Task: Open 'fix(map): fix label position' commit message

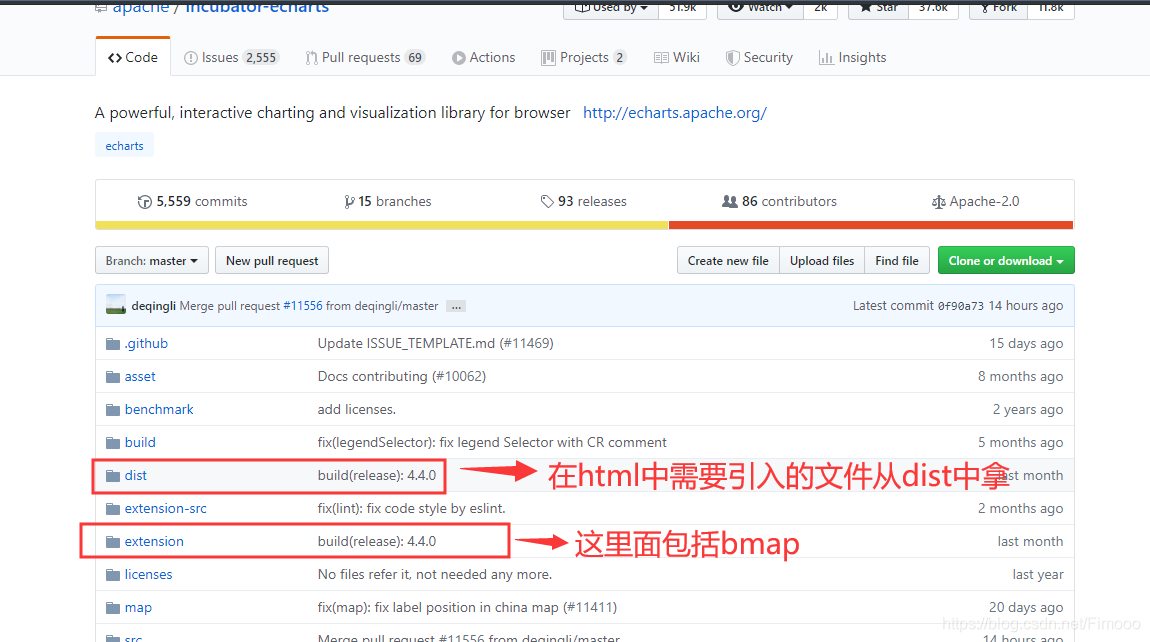Action: click(467, 608)
